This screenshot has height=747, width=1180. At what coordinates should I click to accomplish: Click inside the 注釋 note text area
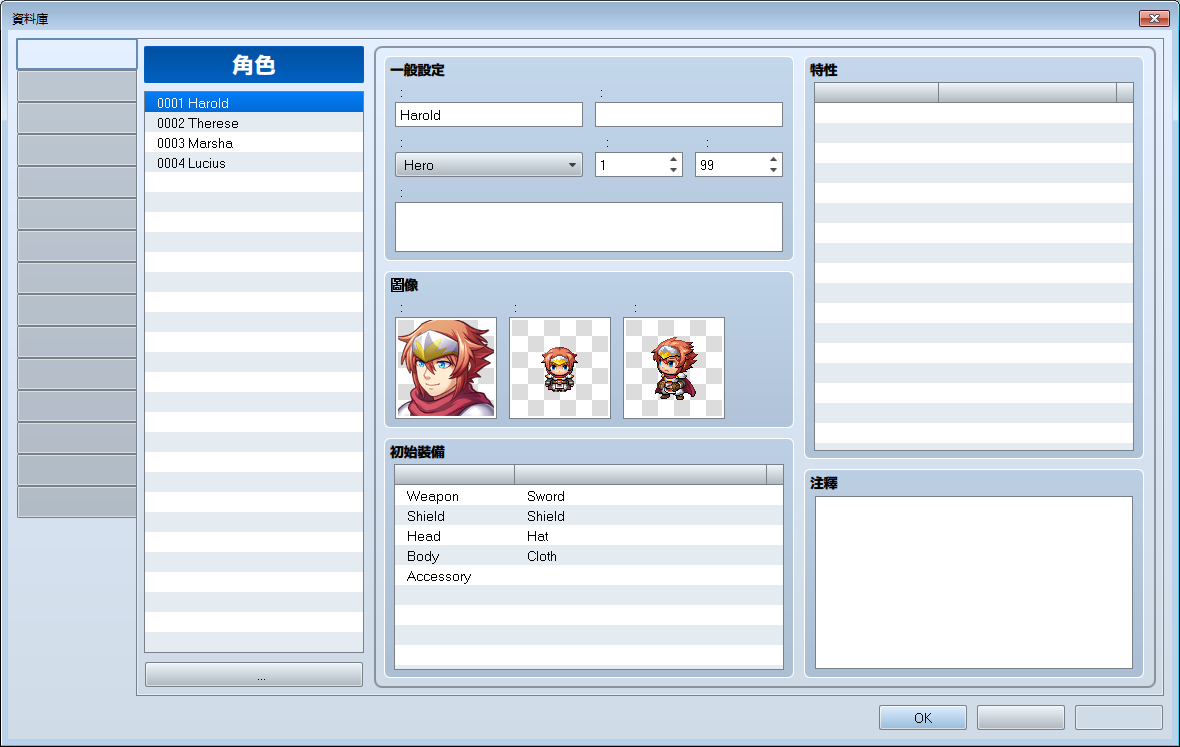[x=974, y=582]
